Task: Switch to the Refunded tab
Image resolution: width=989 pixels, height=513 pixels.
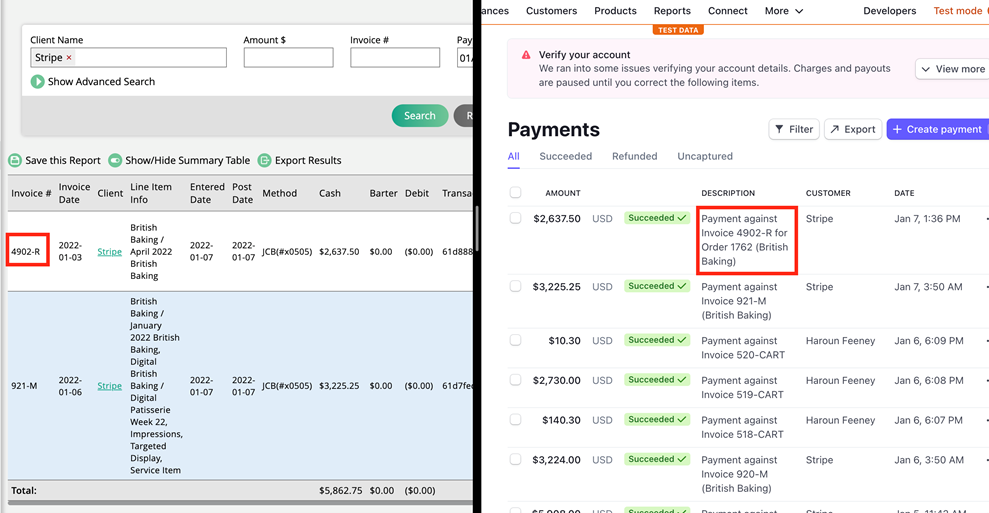Action: click(634, 157)
